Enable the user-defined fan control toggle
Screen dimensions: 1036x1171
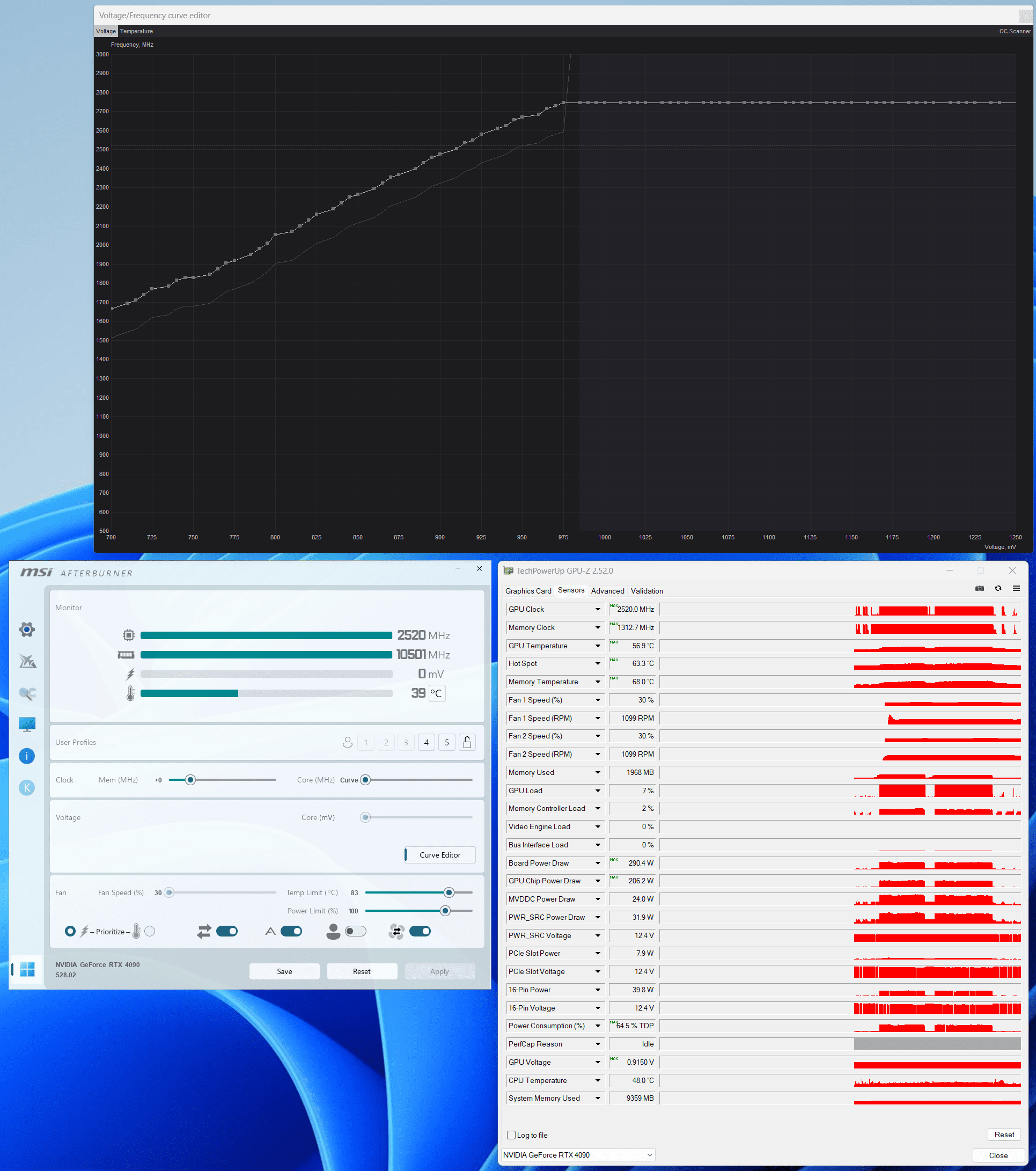click(x=355, y=931)
